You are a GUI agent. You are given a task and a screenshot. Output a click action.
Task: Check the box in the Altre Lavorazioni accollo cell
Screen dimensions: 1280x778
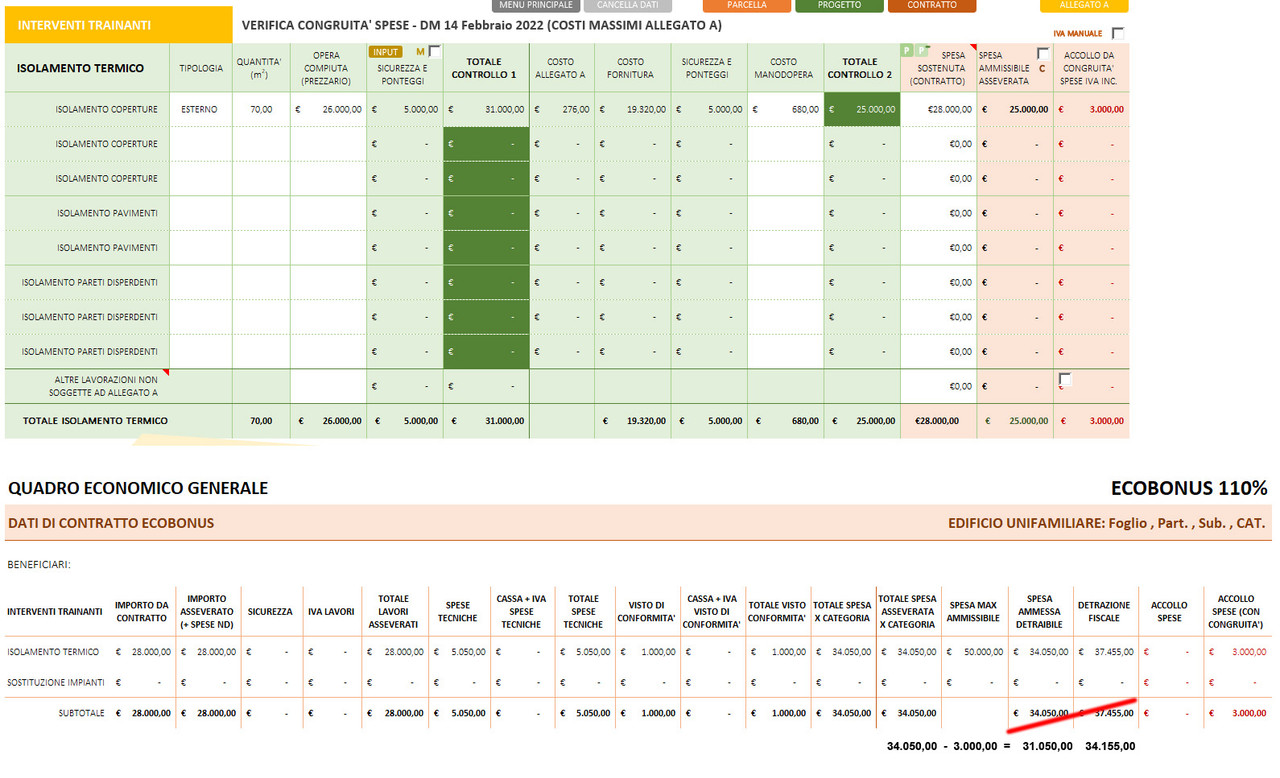pos(1065,379)
